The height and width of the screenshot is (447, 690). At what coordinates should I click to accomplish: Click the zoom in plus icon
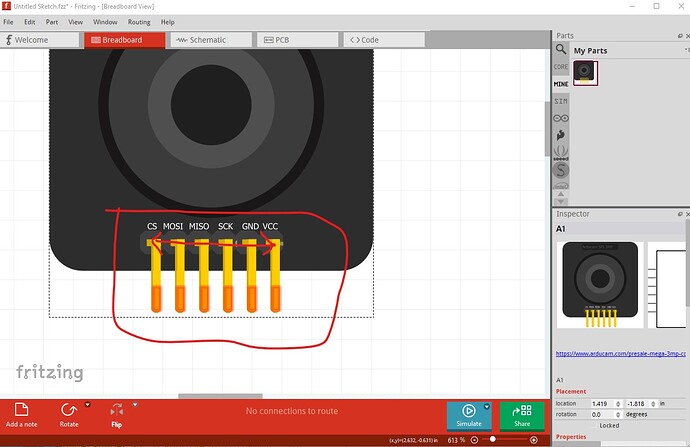533,440
